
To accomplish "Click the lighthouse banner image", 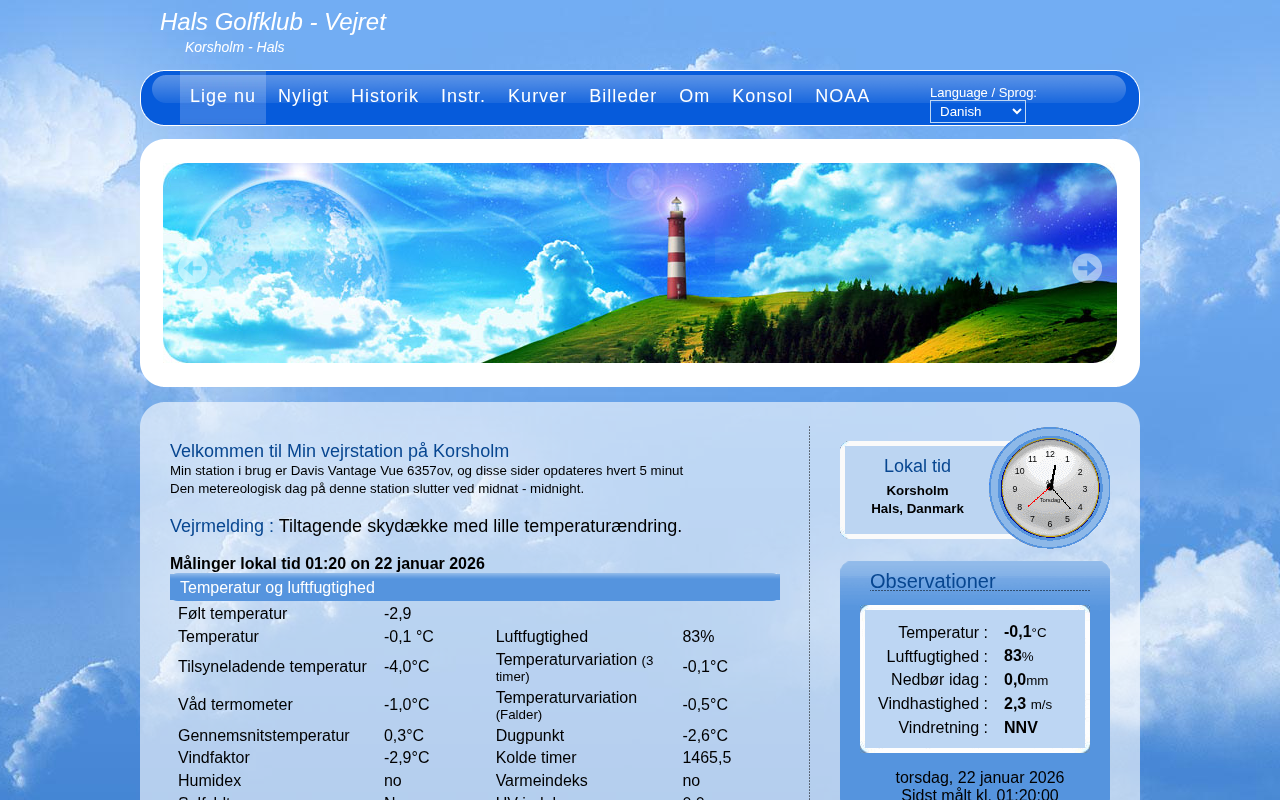I will 640,263.
